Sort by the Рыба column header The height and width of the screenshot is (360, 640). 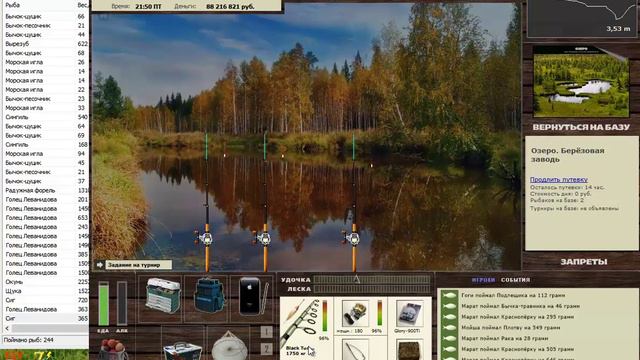[12, 5]
